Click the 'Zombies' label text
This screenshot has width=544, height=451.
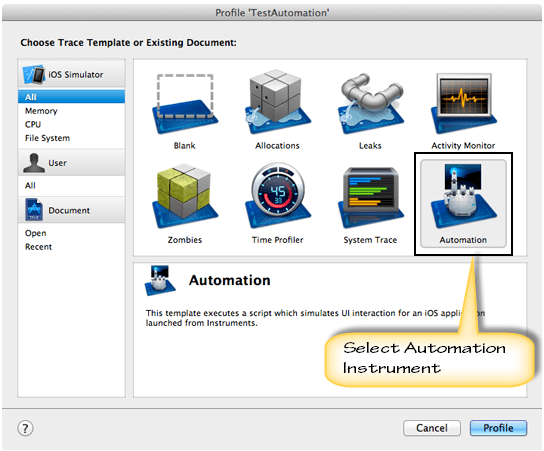(x=185, y=240)
